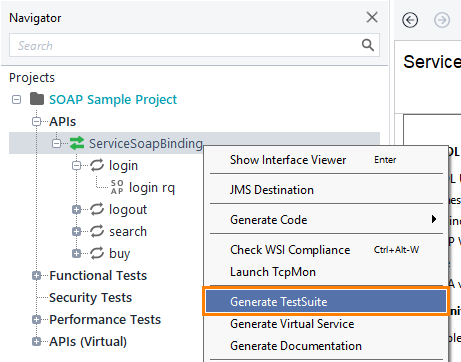
Task: Select the search operation label
Action: point(128,231)
